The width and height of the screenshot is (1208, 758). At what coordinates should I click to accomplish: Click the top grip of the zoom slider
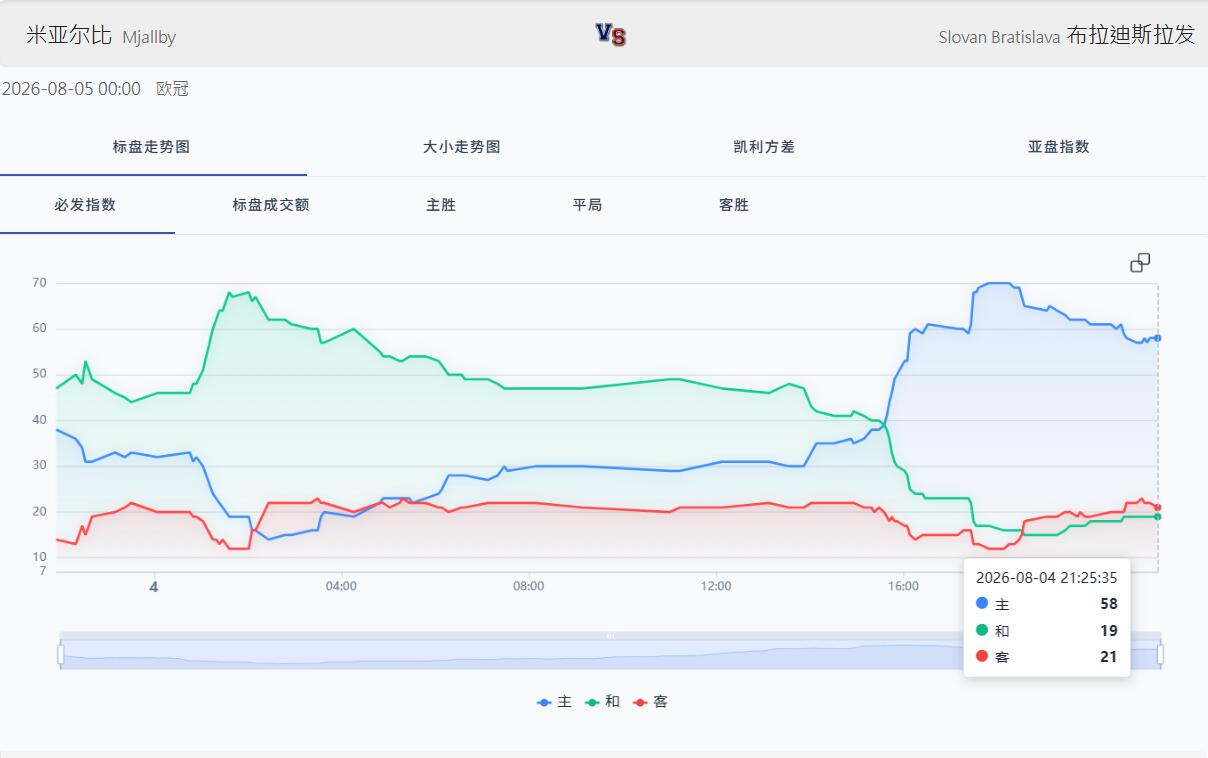coord(610,636)
